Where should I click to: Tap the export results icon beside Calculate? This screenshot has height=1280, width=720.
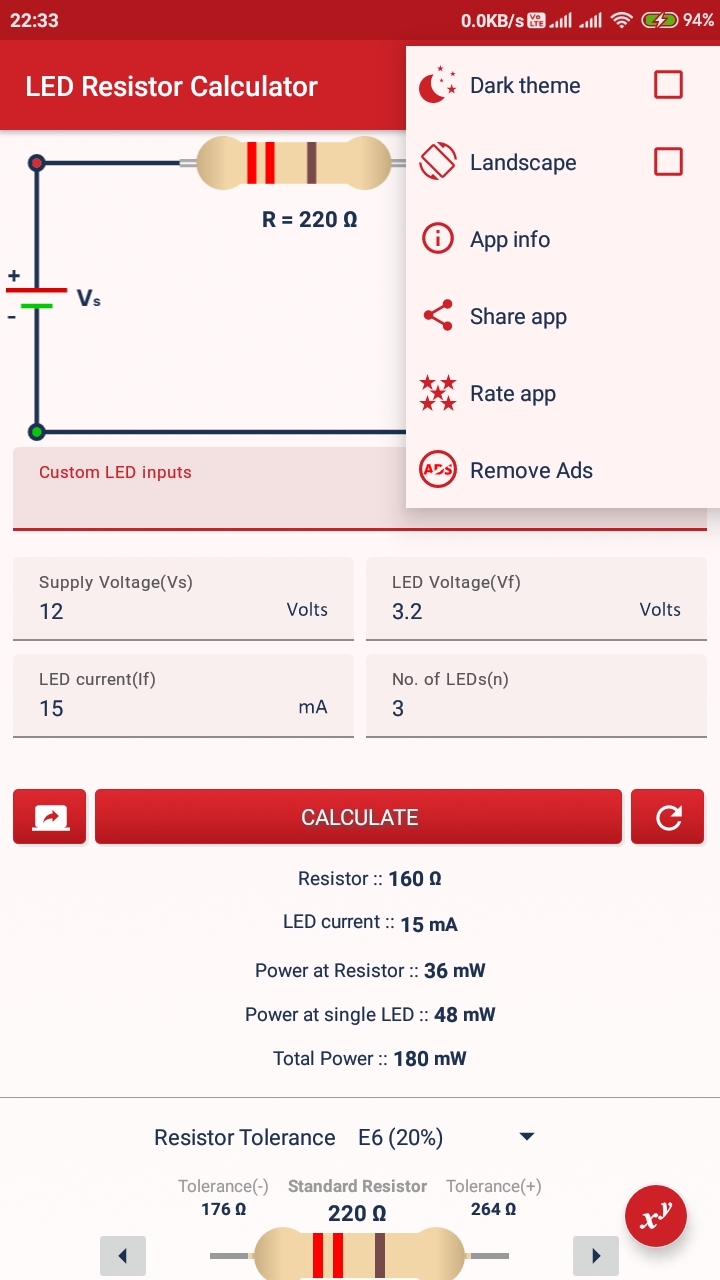[49, 817]
